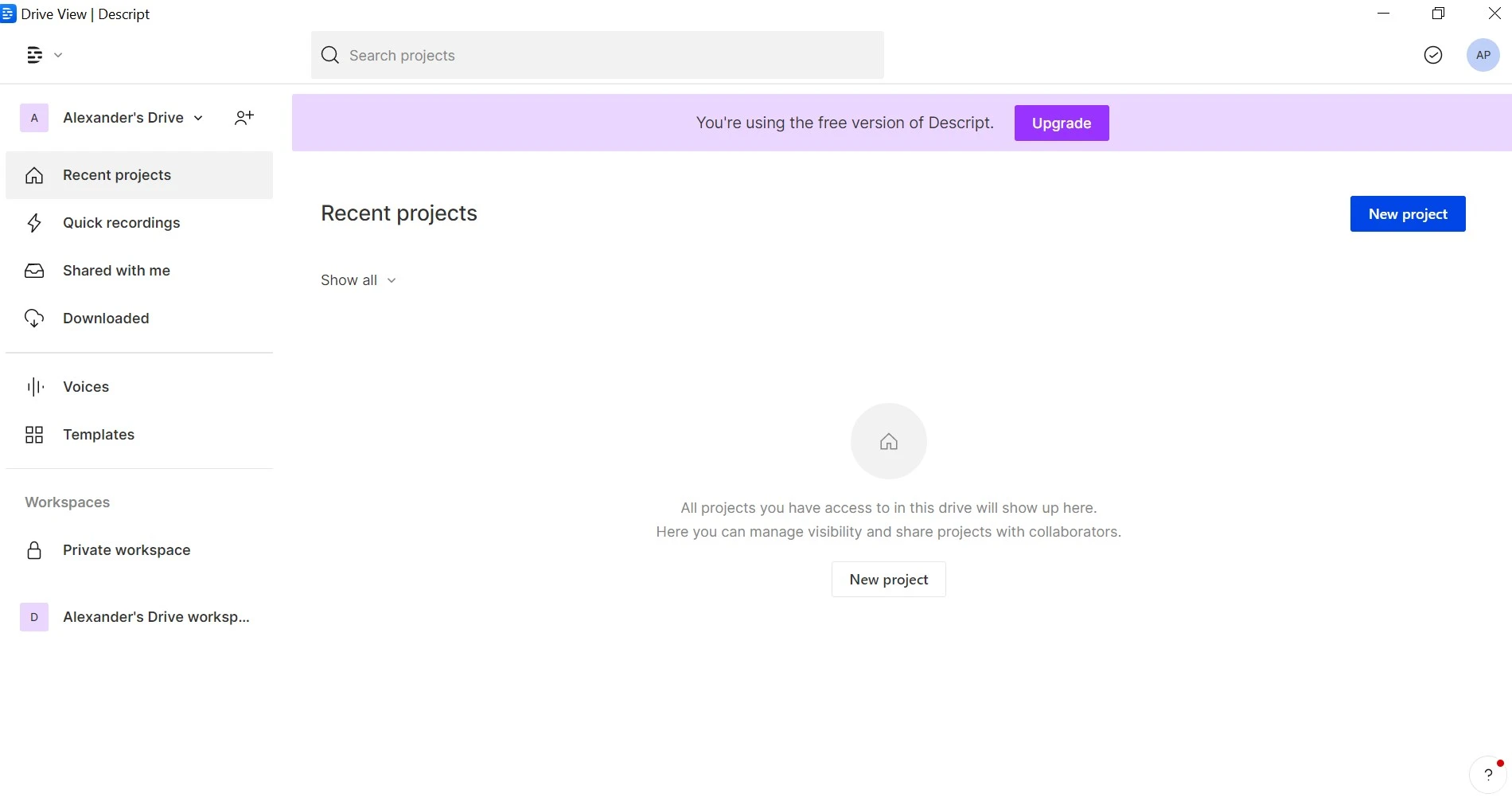Screen dimensions: 1512x805
Task: Focus the Search projects field
Action: click(598, 55)
